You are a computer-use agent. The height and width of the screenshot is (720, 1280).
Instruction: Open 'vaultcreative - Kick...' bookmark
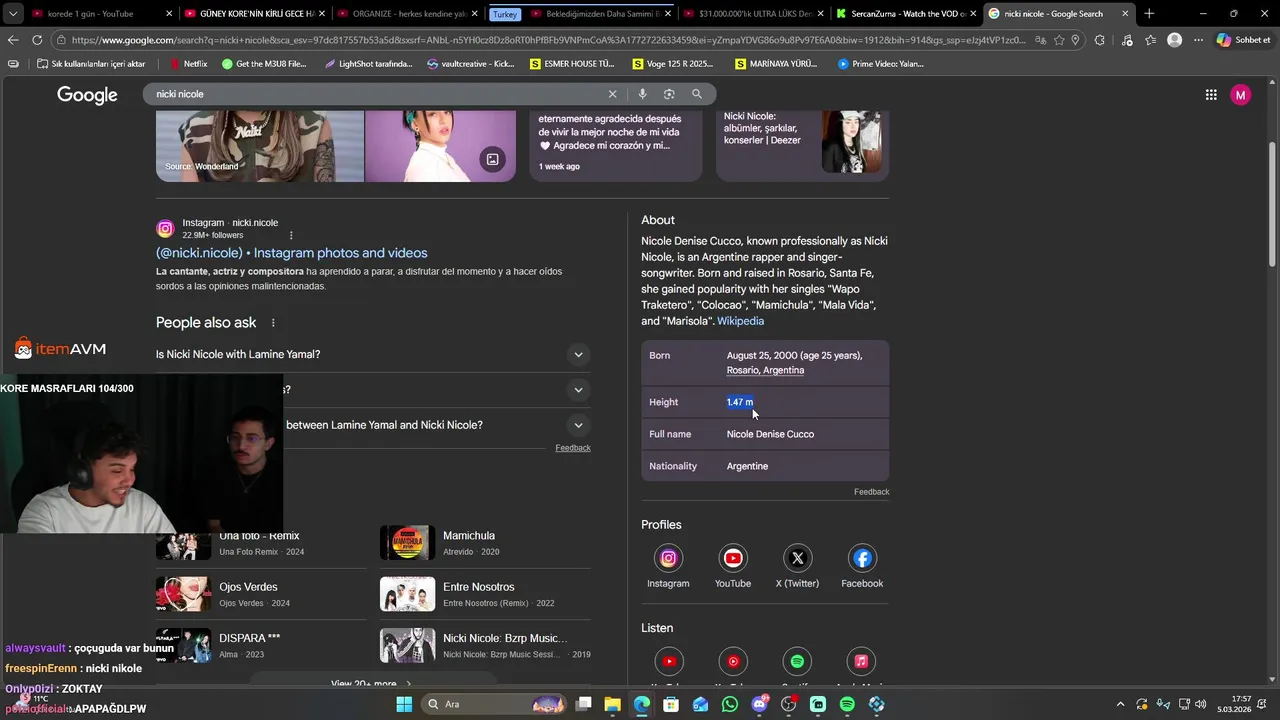pyautogui.click(x=470, y=63)
